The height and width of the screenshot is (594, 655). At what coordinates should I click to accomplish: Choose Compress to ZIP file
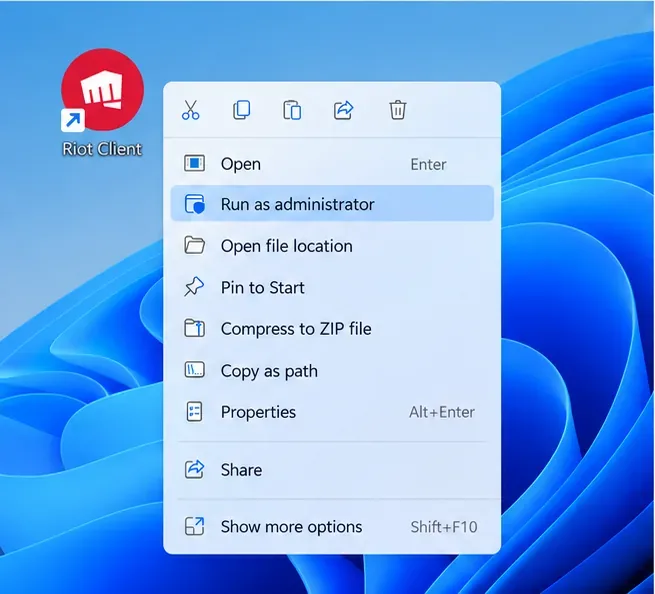(x=332, y=329)
